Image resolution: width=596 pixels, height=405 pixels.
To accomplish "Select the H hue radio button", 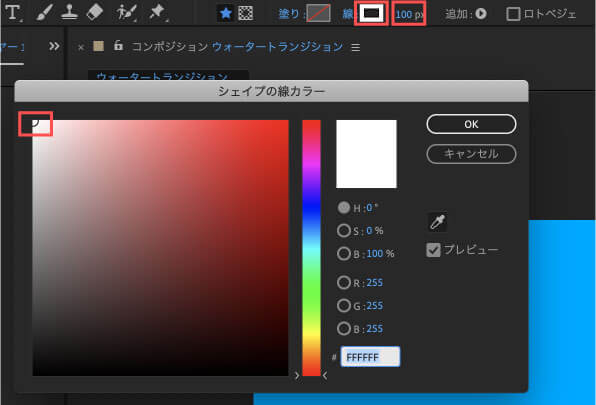I will [344, 207].
